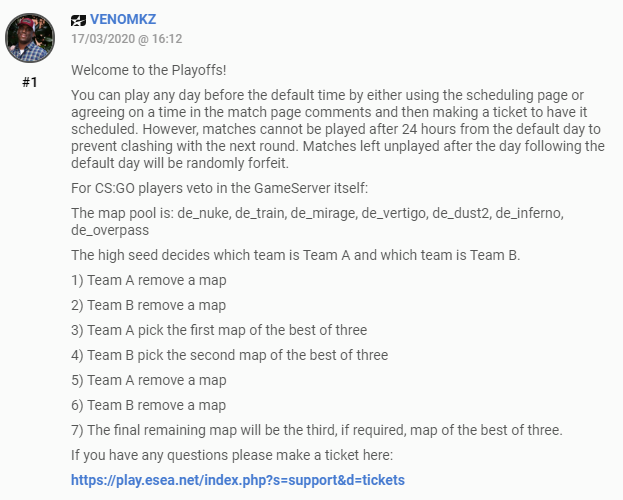Click step 4 'Team B pick the second map'
Viewport: 623px width, 500px height.
(230, 355)
